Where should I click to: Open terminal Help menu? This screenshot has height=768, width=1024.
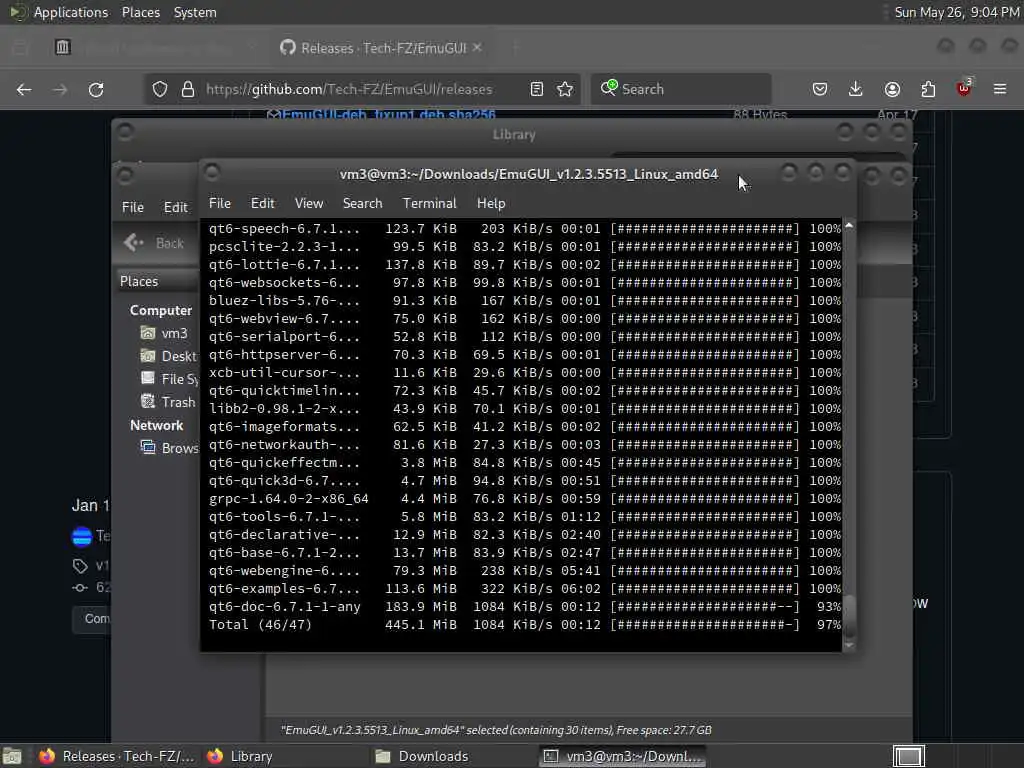tap(491, 204)
